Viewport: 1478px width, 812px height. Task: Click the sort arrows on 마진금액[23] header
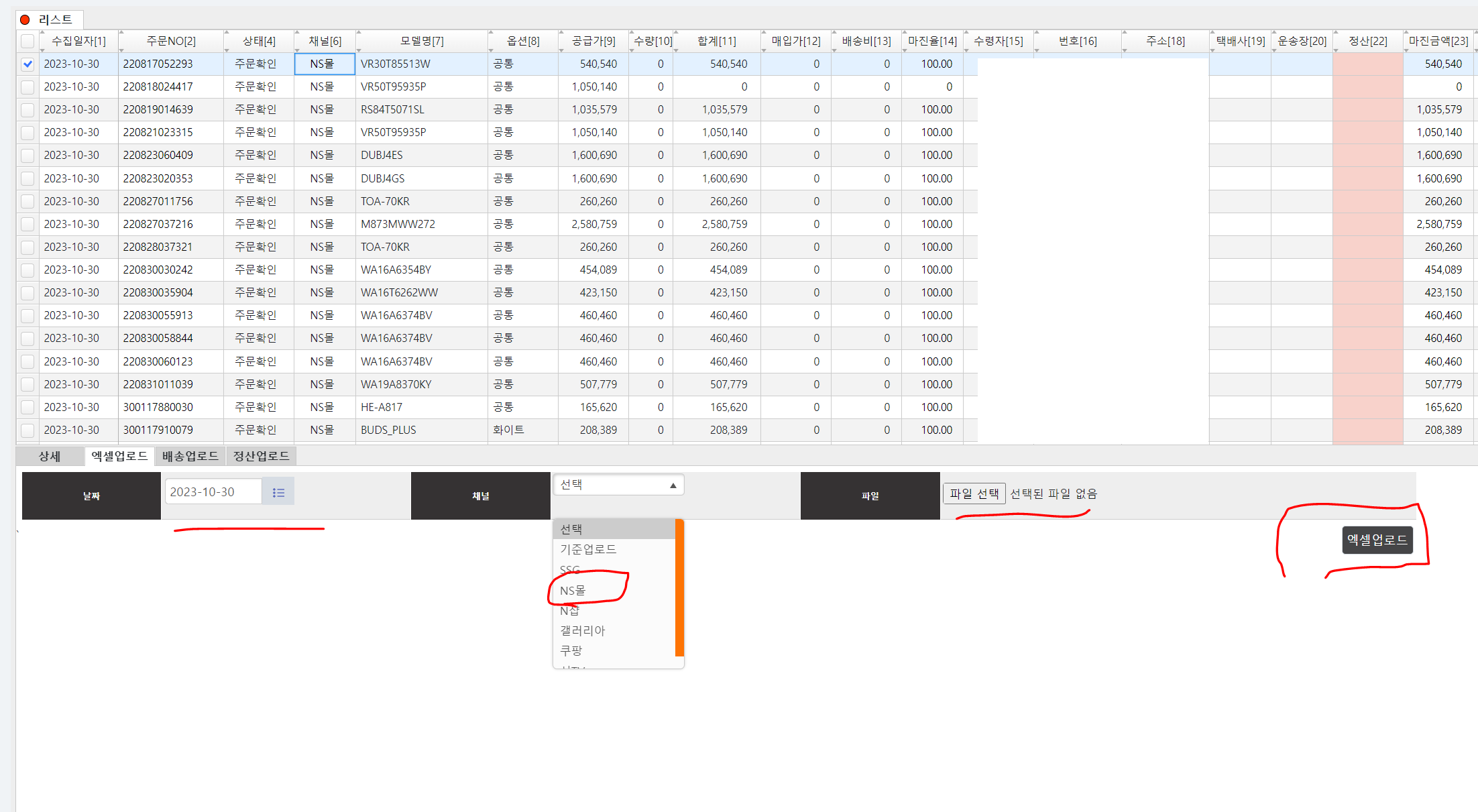tap(1406, 41)
